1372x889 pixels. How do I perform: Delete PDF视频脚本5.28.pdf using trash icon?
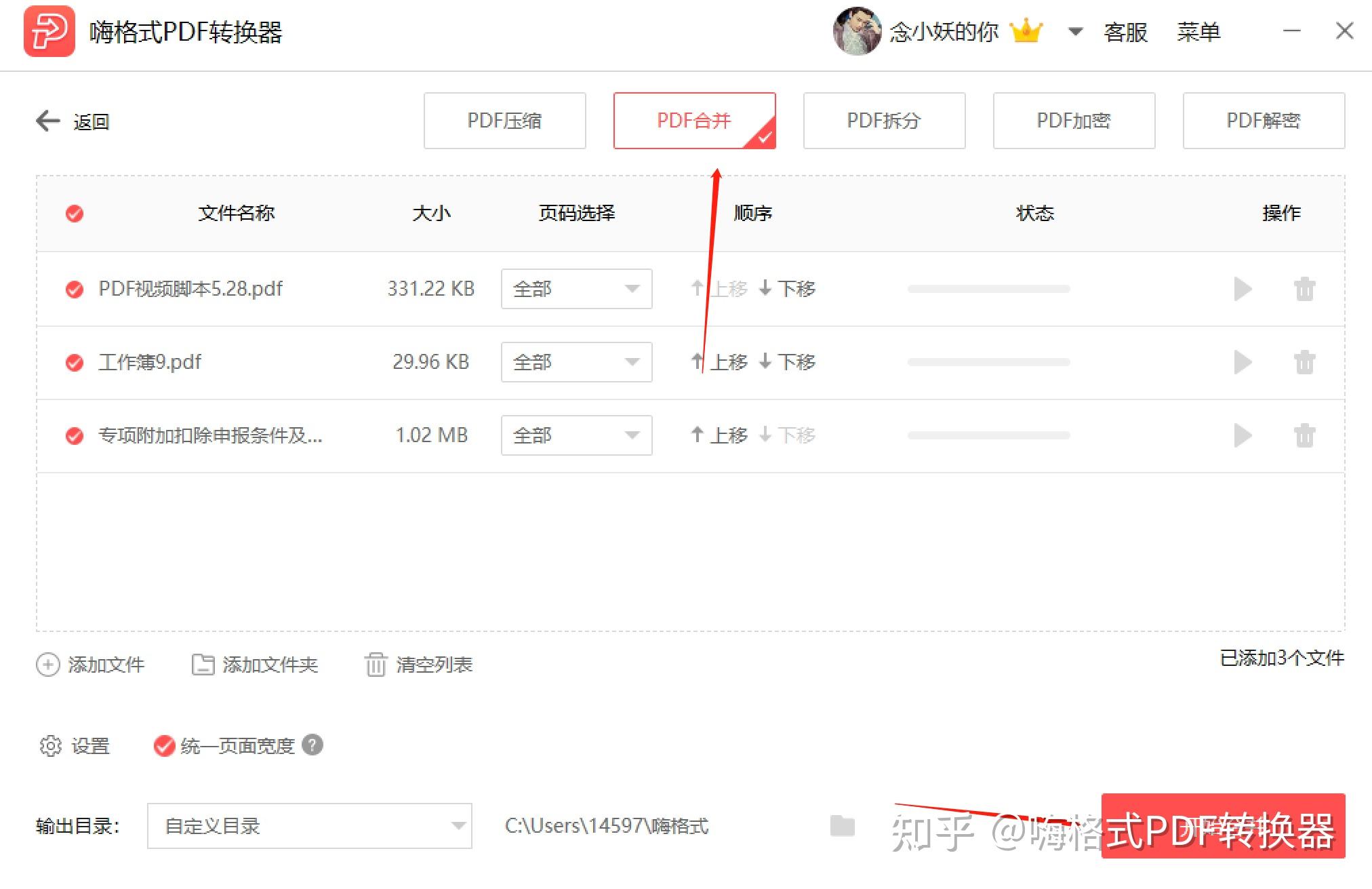pyautogui.click(x=1305, y=289)
